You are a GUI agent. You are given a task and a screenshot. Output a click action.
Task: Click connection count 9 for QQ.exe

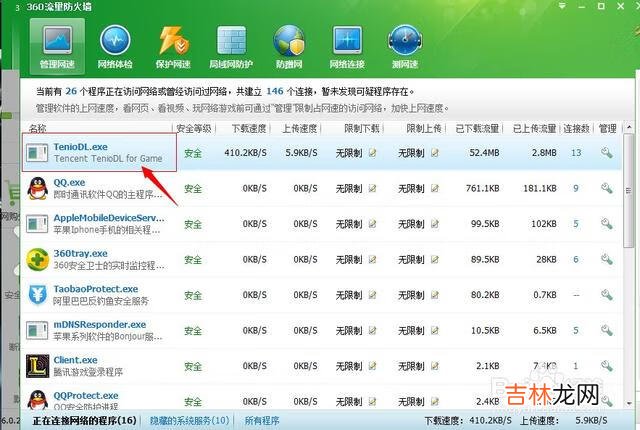point(576,188)
